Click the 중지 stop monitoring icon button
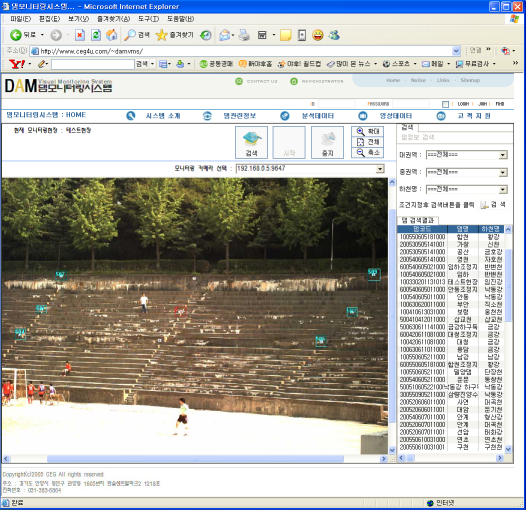Image resolution: width=526 pixels, height=510 pixels. (x=327, y=142)
